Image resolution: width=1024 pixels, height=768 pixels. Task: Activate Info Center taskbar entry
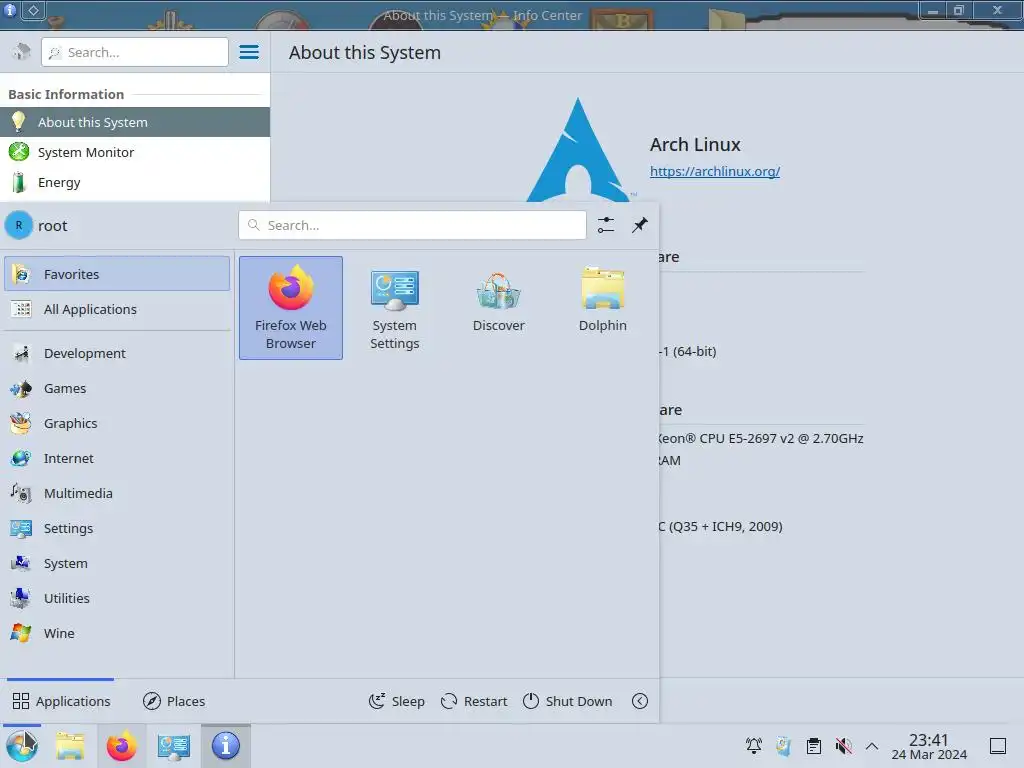tap(225, 746)
